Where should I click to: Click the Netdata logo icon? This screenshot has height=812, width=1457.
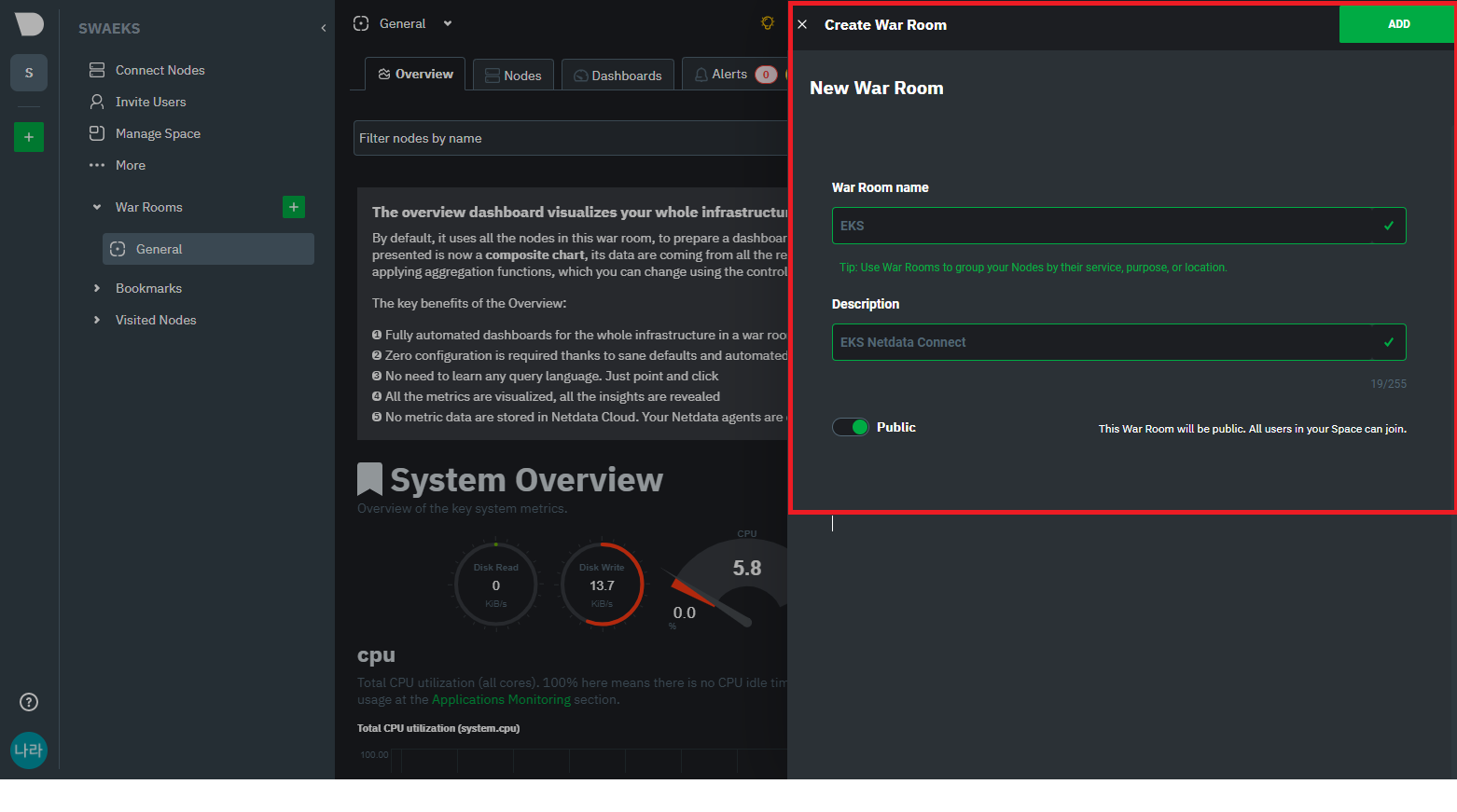pos(29,24)
